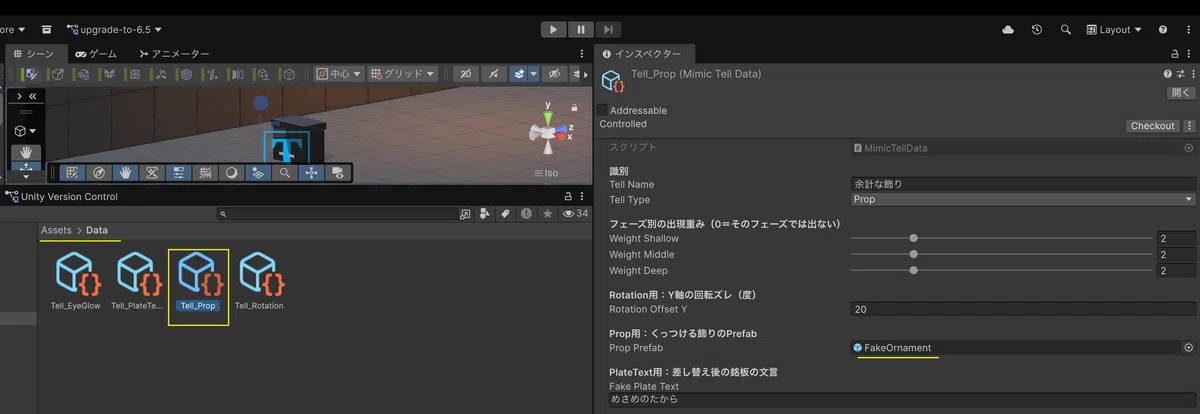Click the Weight Shallow slider
Screen dimensions: 1200x414
coord(1001,238)
